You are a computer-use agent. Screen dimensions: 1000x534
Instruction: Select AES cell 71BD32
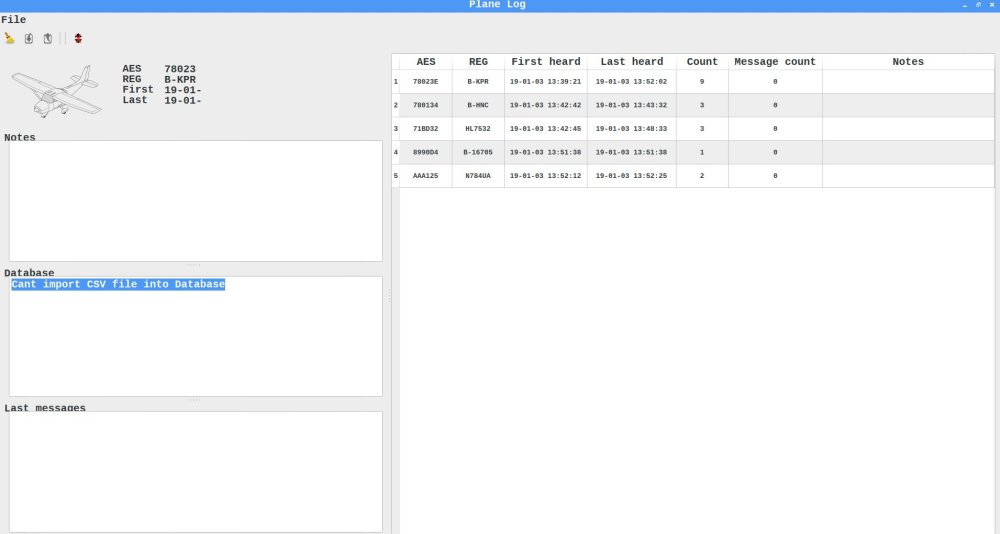[x=425, y=129]
